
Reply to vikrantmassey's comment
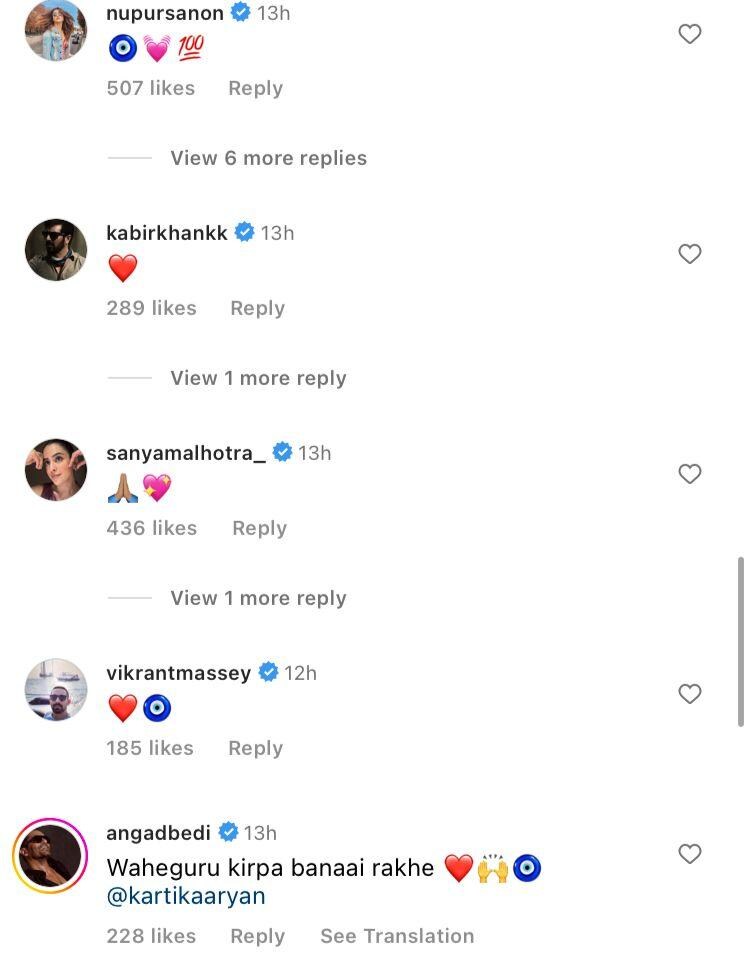tap(255, 748)
